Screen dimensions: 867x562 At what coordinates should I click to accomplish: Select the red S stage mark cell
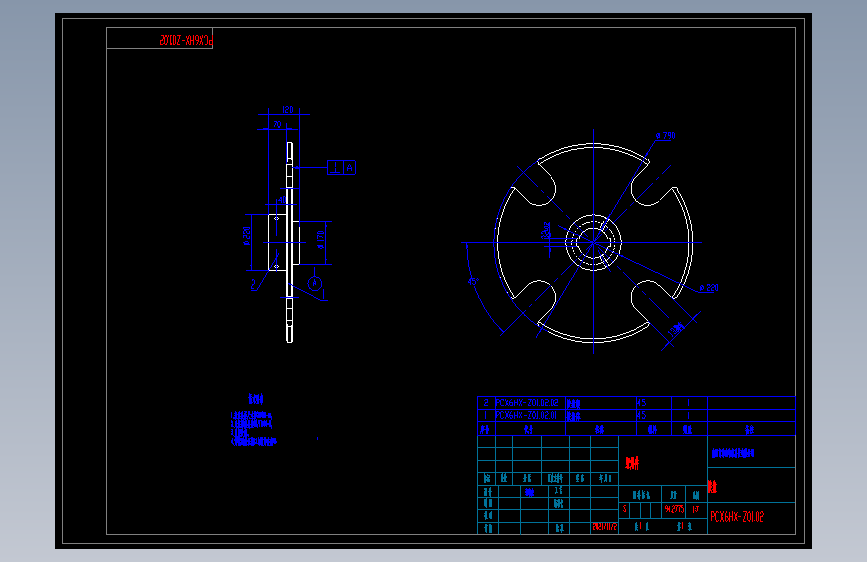(x=625, y=509)
